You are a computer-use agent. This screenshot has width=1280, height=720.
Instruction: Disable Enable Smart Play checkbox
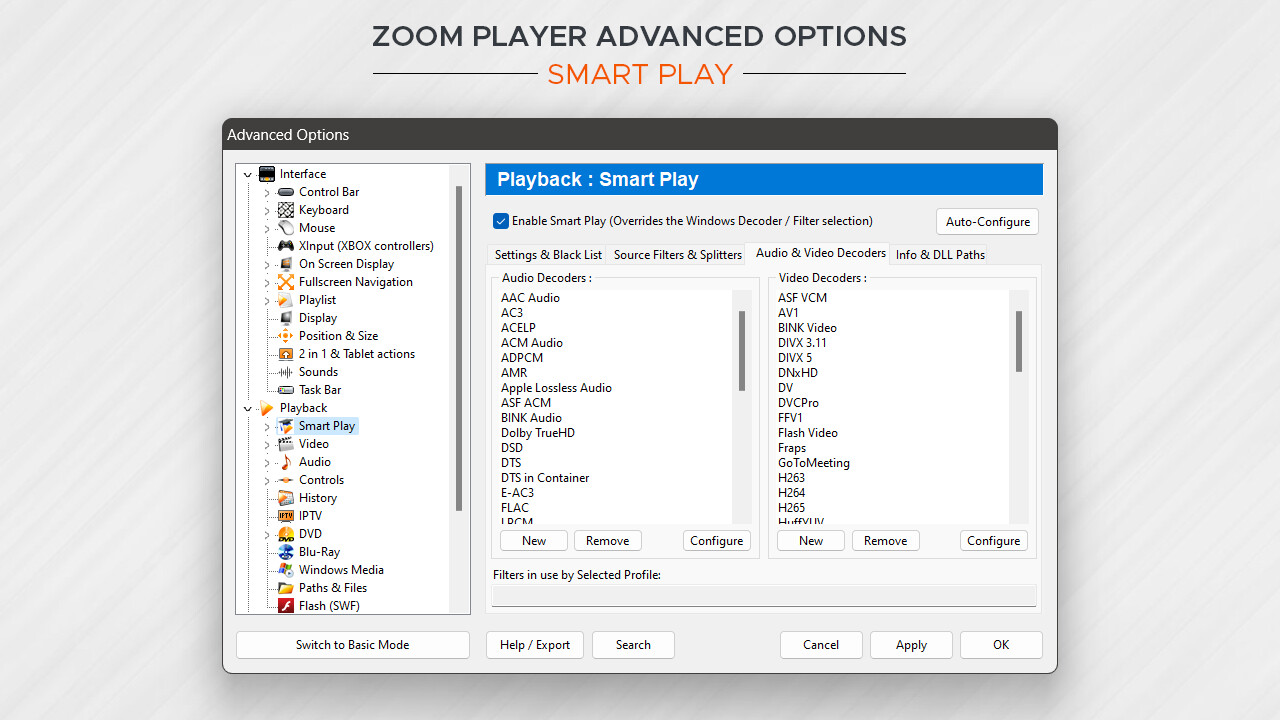(x=500, y=221)
